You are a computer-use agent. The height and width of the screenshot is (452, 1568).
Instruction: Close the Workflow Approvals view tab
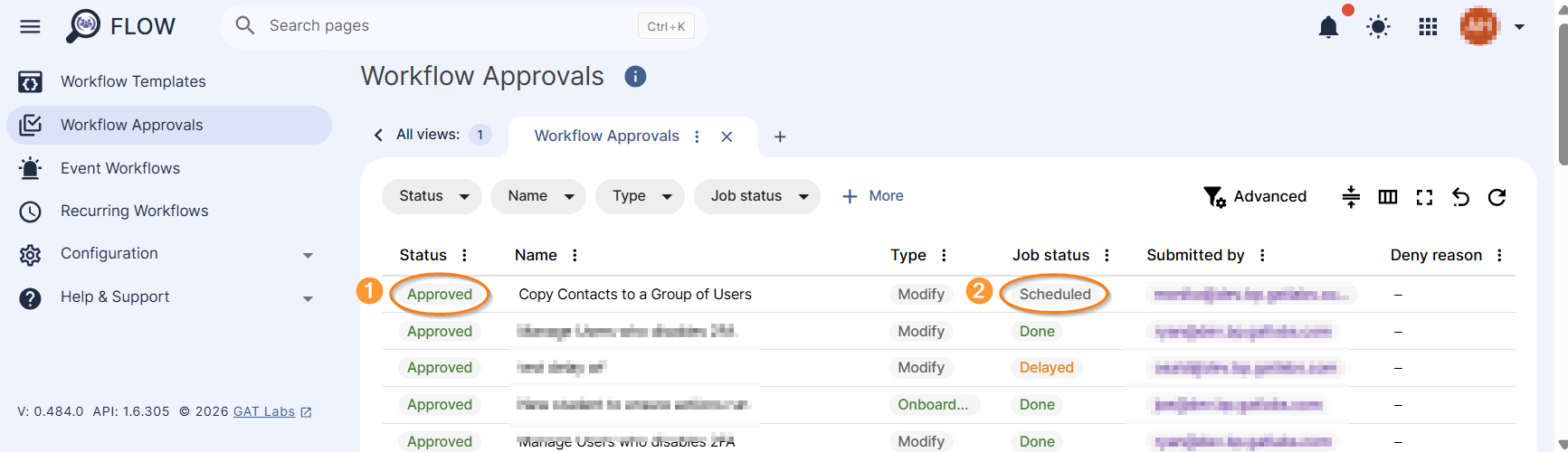click(x=727, y=137)
